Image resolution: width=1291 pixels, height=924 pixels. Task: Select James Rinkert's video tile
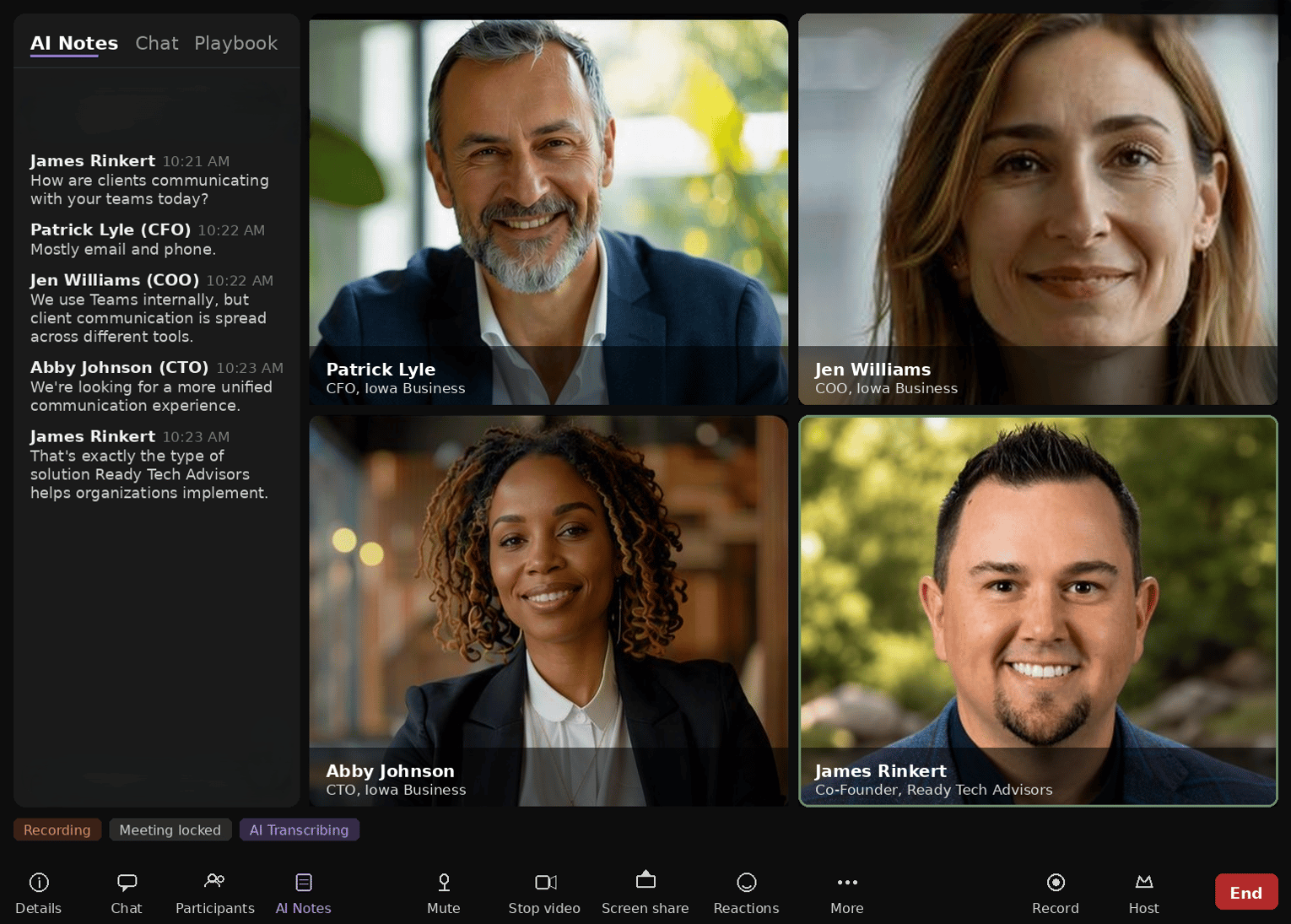[1038, 611]
